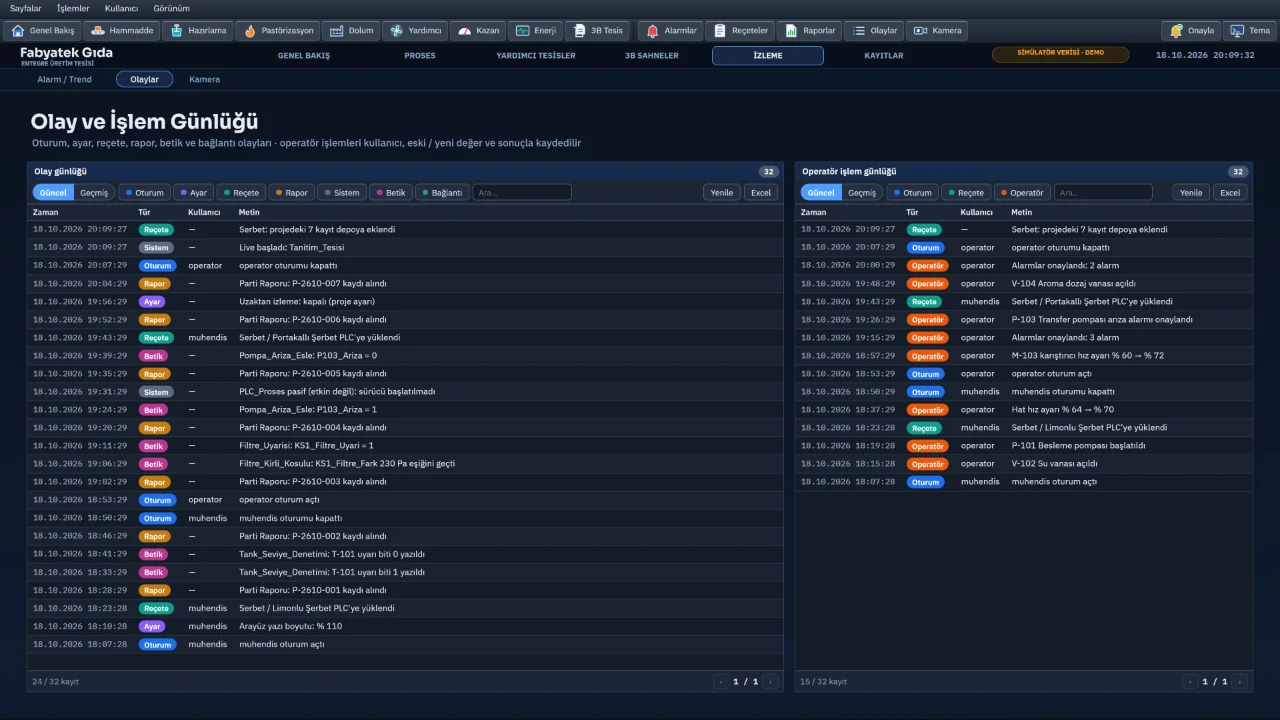Open the Hammadde toolbar button

click(x=122, y=31)
